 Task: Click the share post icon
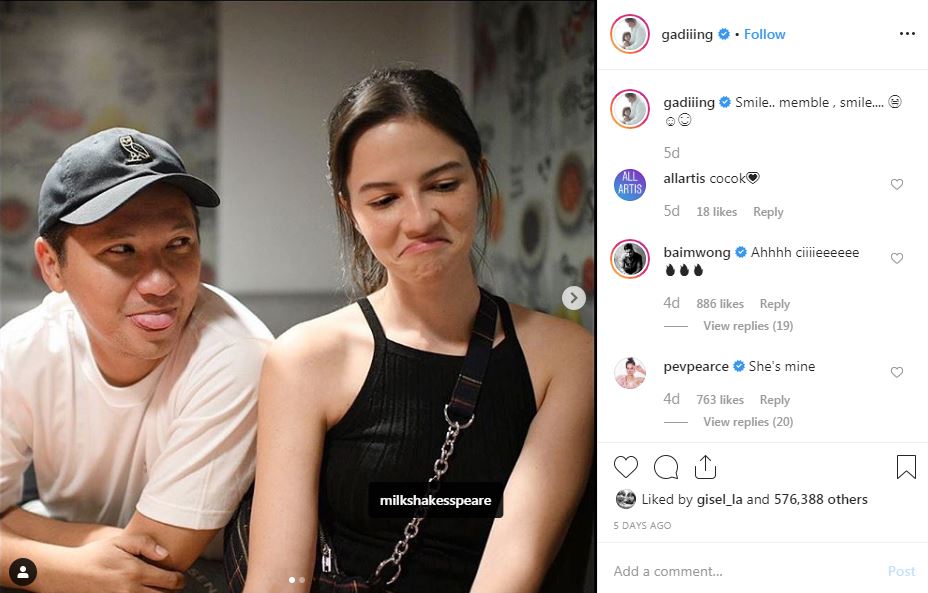[705, 467]
